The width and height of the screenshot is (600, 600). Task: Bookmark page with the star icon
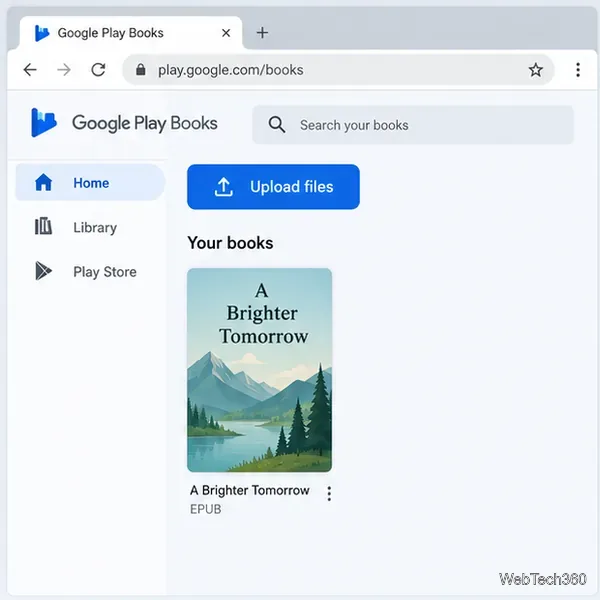[535, 70]
